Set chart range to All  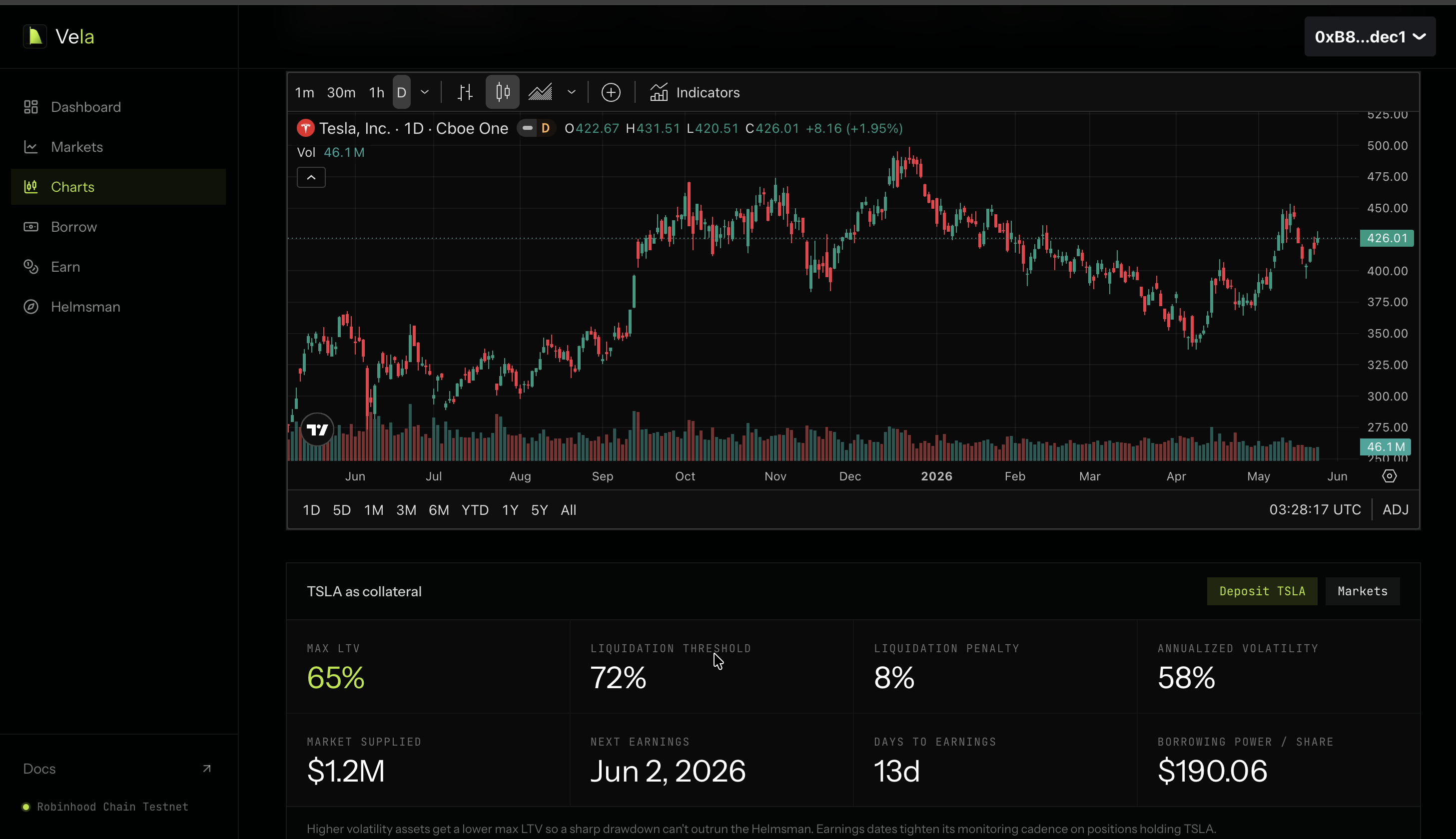[x=568, y=510]
